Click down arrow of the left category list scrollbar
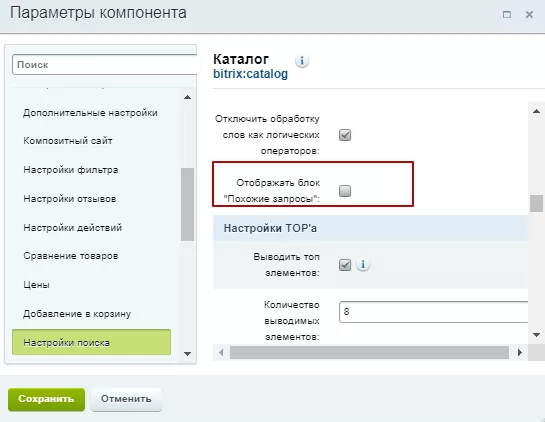This screenshot has width=545, height=422. click(187, 354)
